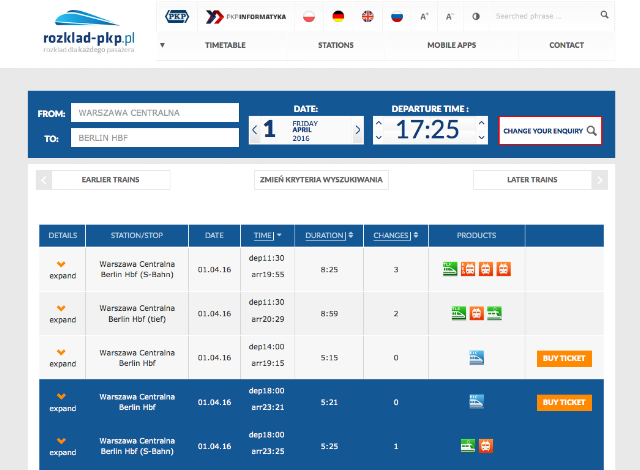Click the left arrow beside Earlier Trains
Image resolution: width=640 pixels, height=470 pixels.
(x=44, y=180)
